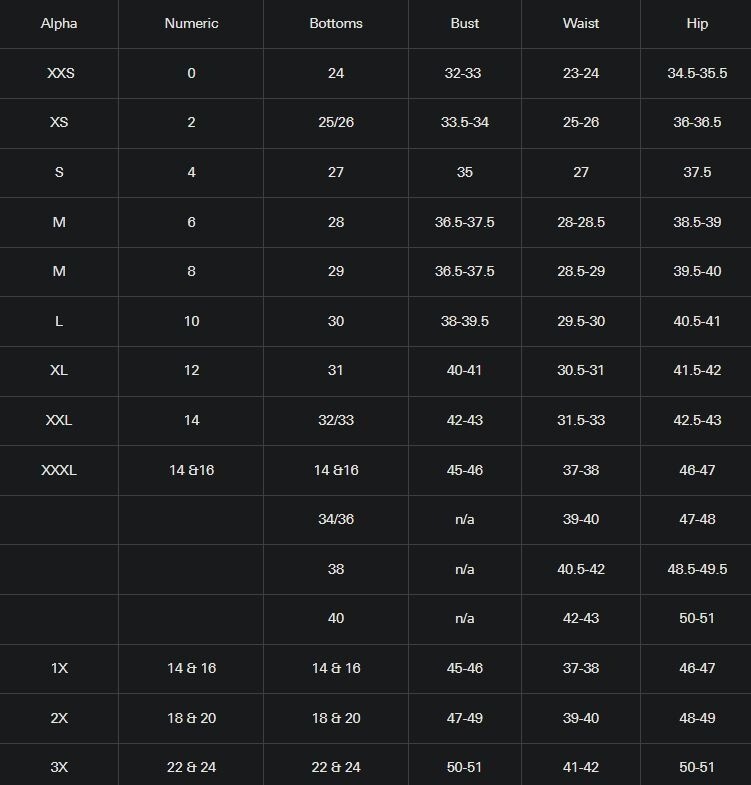Click the 34/36 bottoms size cell

336,519
